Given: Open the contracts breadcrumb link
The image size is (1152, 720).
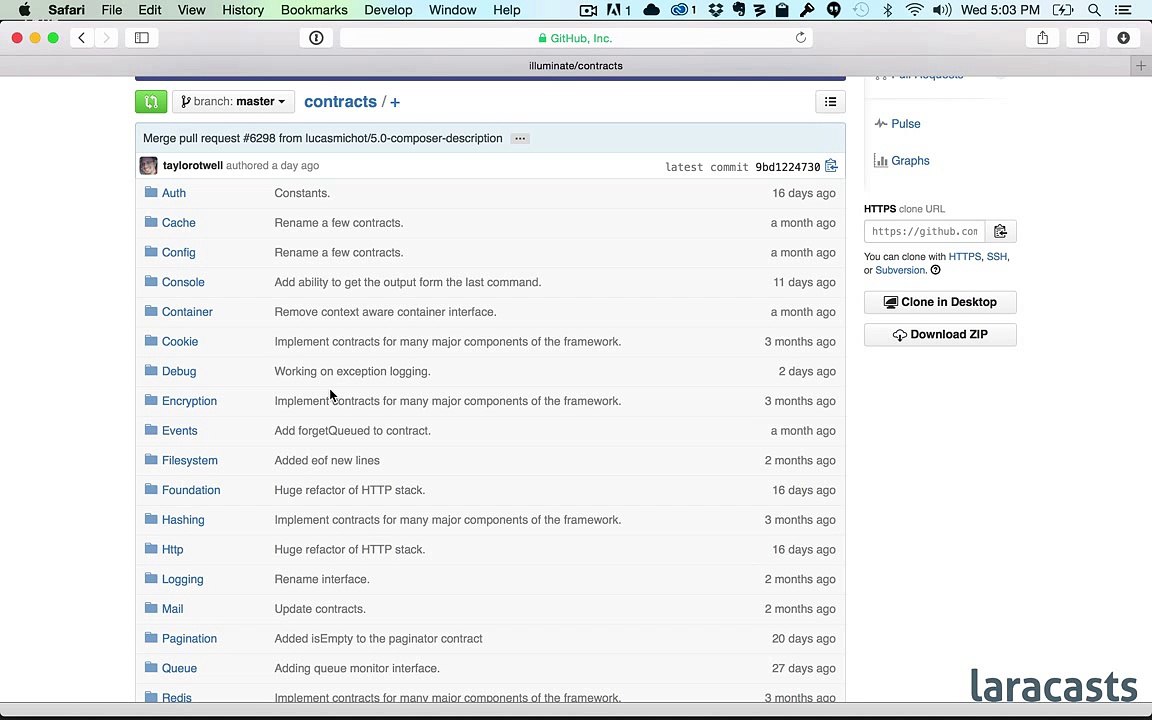Looking at the screenshot, I should coord(340,101).
